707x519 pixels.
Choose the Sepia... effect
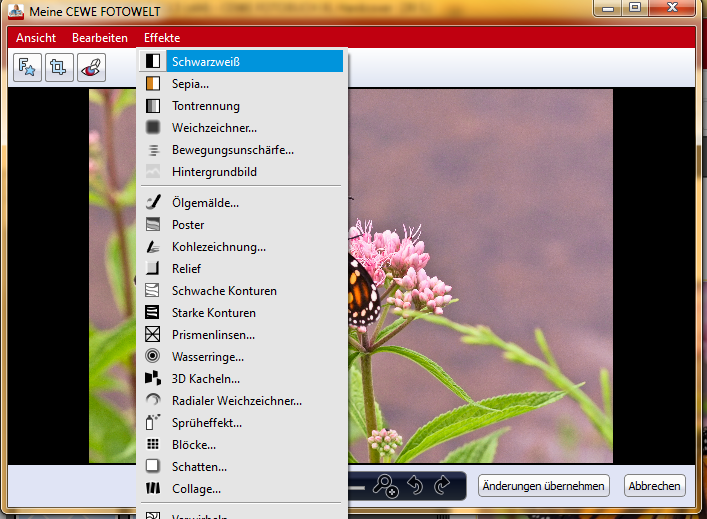click(x=241, y=83)
